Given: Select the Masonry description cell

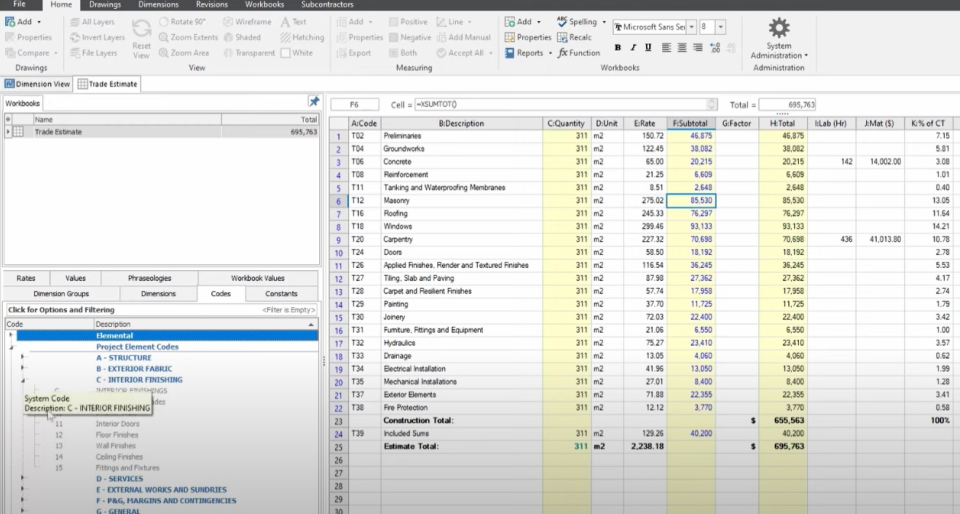Looking at the screenshot, I should (x=462, y=200).
